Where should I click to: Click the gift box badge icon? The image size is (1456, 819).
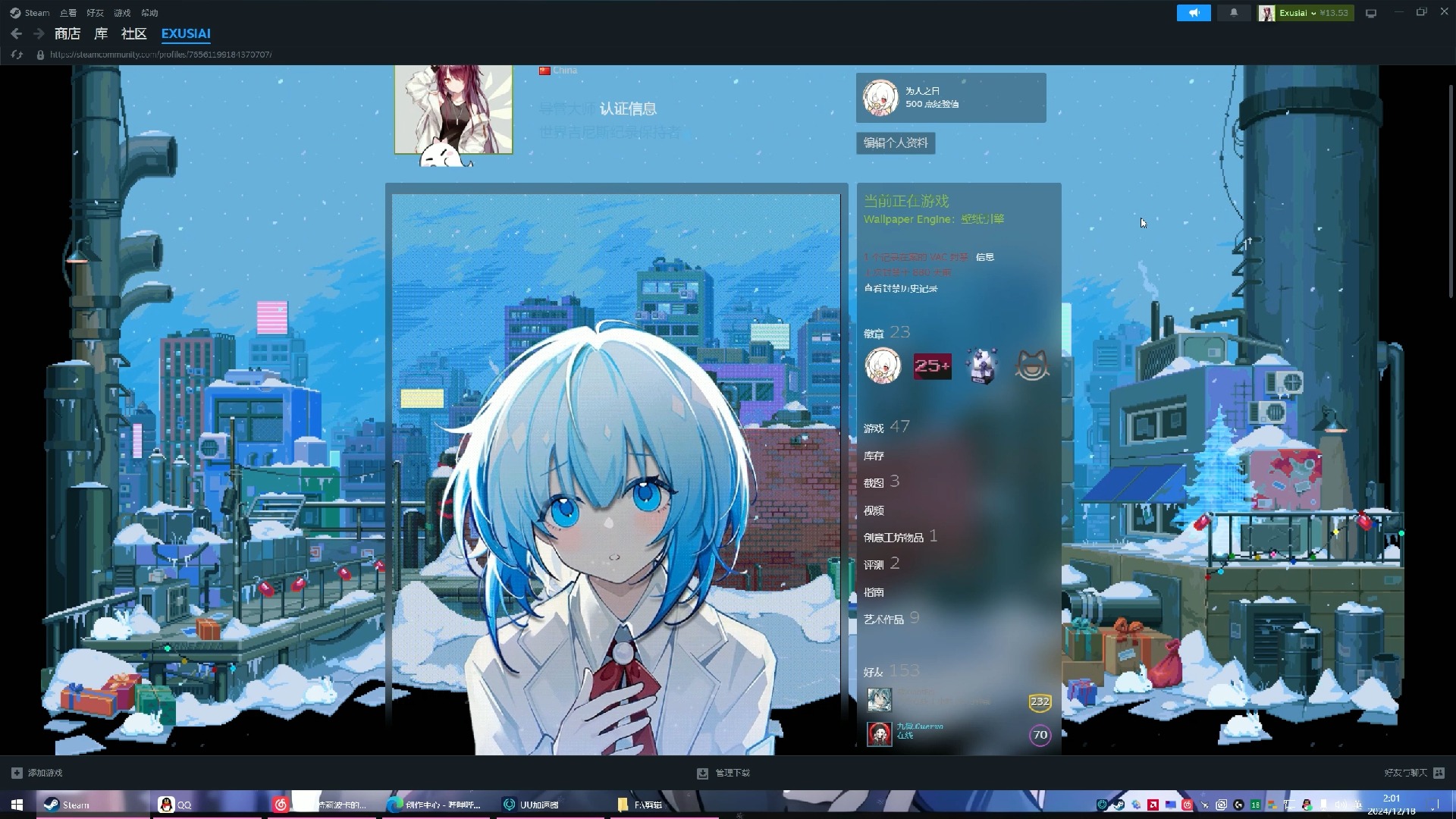coord(982,366)
